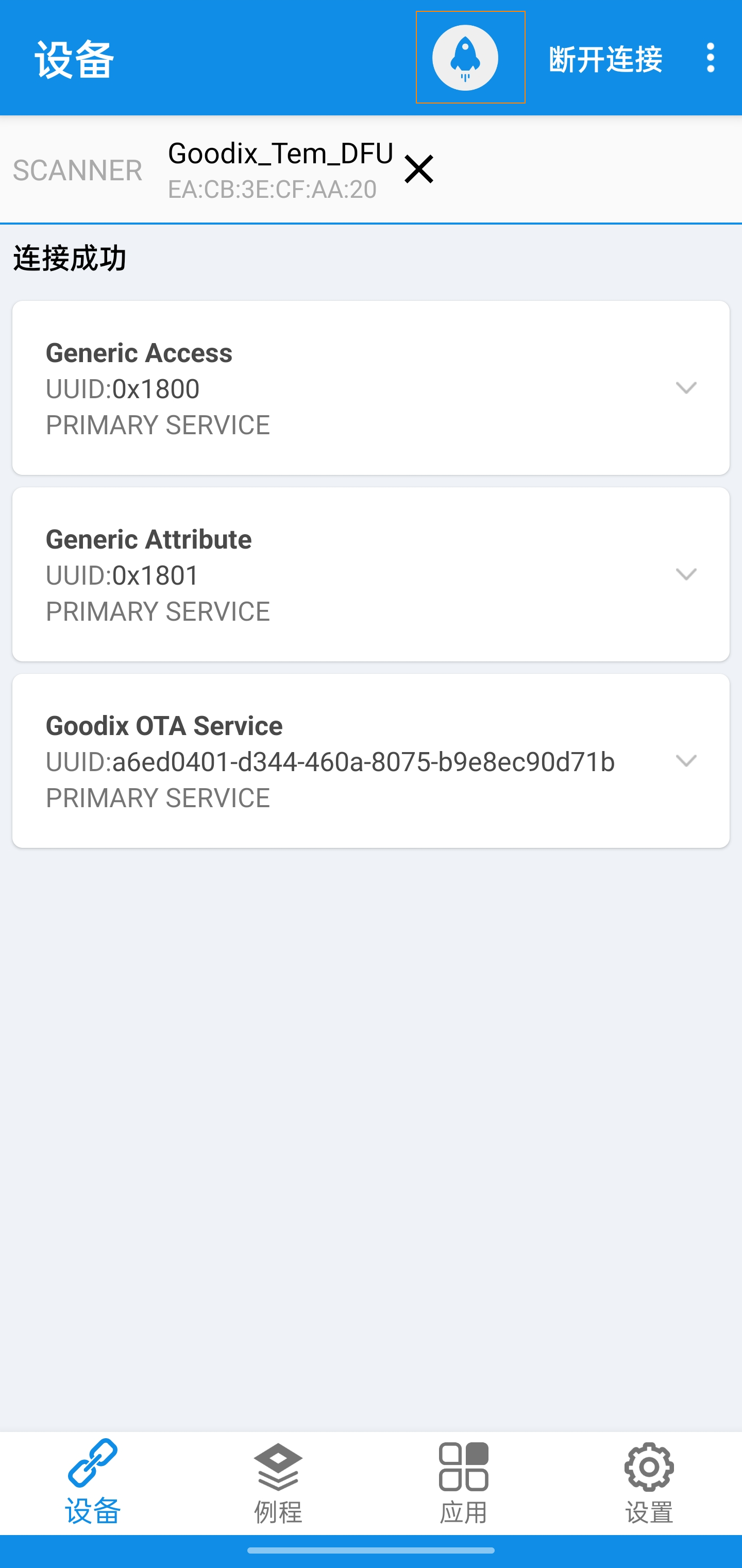Expand the Goodix OTA Service chevron
This screenshot has width=742, height=1568.
[x=686, y=761]
